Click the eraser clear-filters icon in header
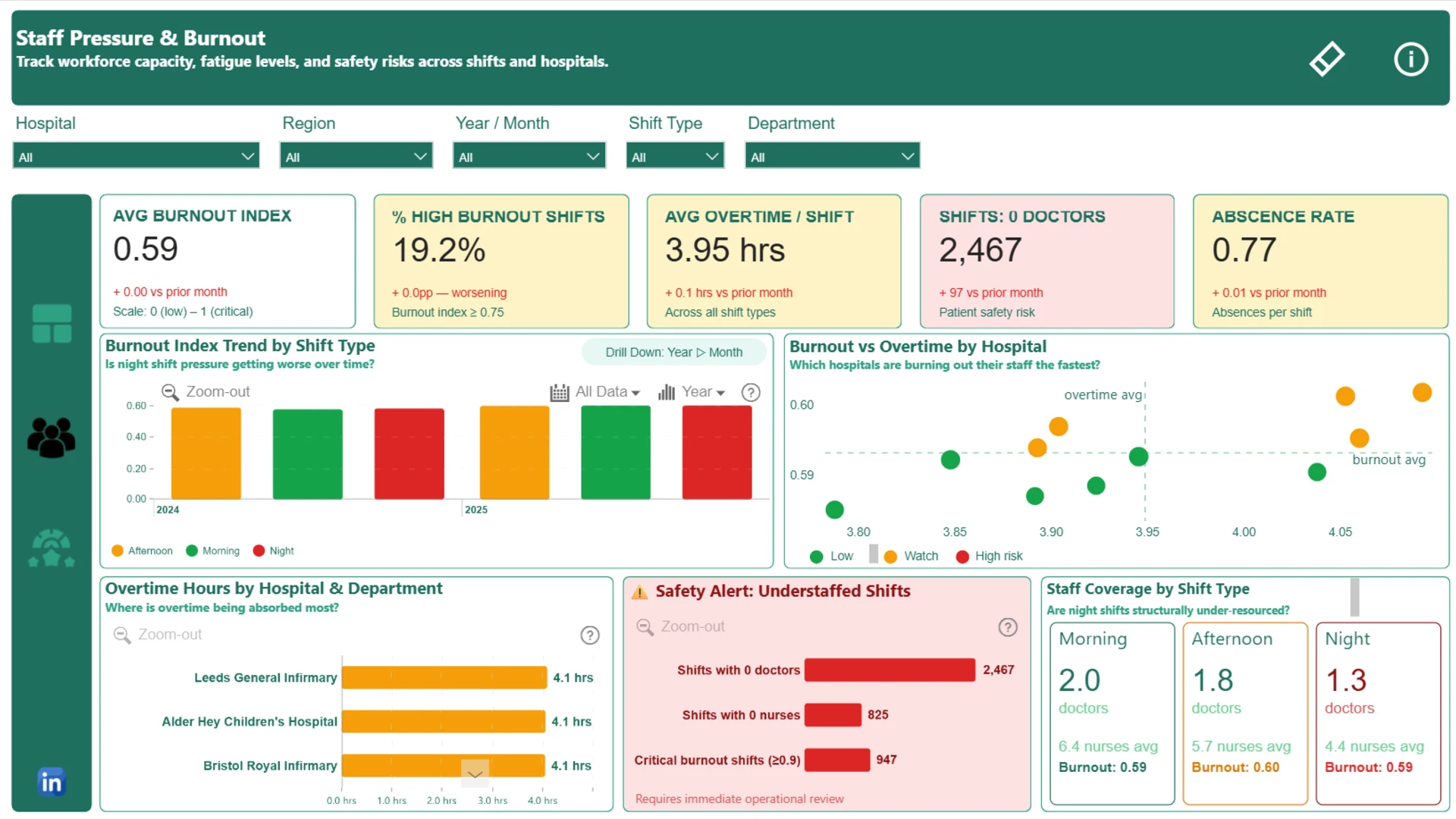This screenshot has width=1456, height=819. tap(1327, 58)
